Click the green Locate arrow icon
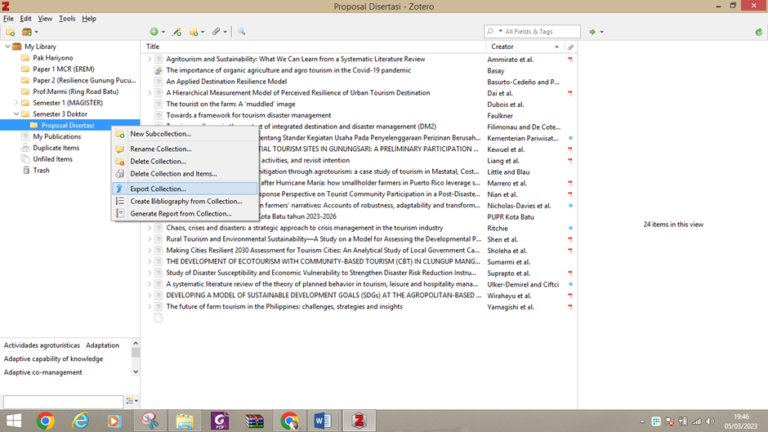Screen dimensions: 768x432 (x=593, y=32)
